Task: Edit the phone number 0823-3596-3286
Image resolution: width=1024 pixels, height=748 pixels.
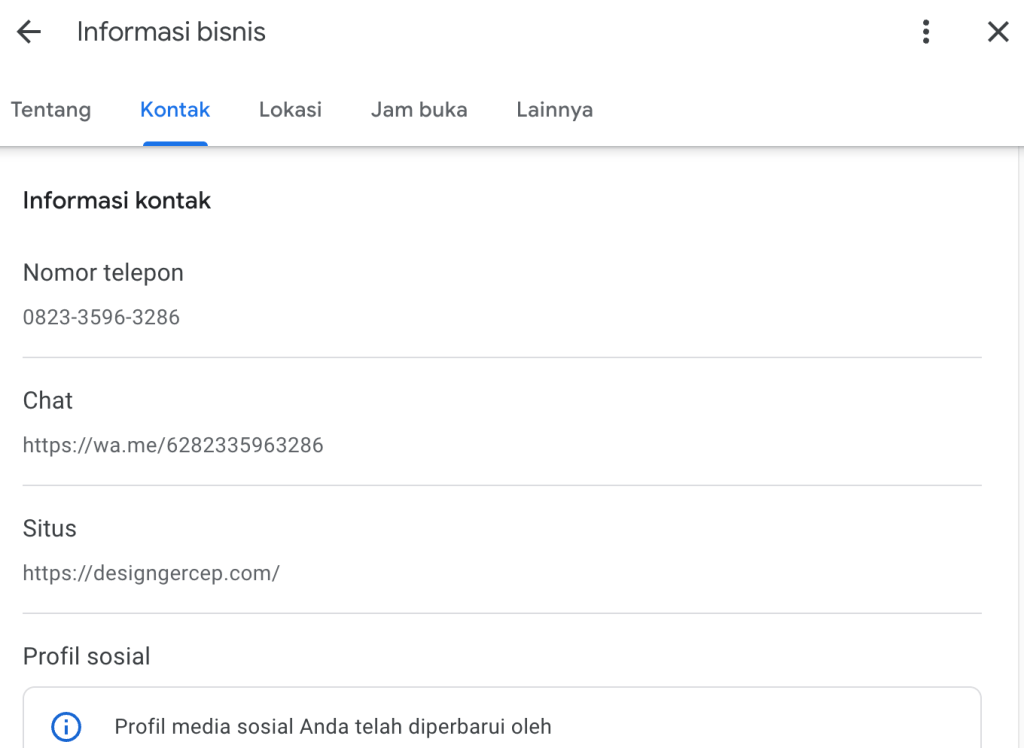Action: 101,318
